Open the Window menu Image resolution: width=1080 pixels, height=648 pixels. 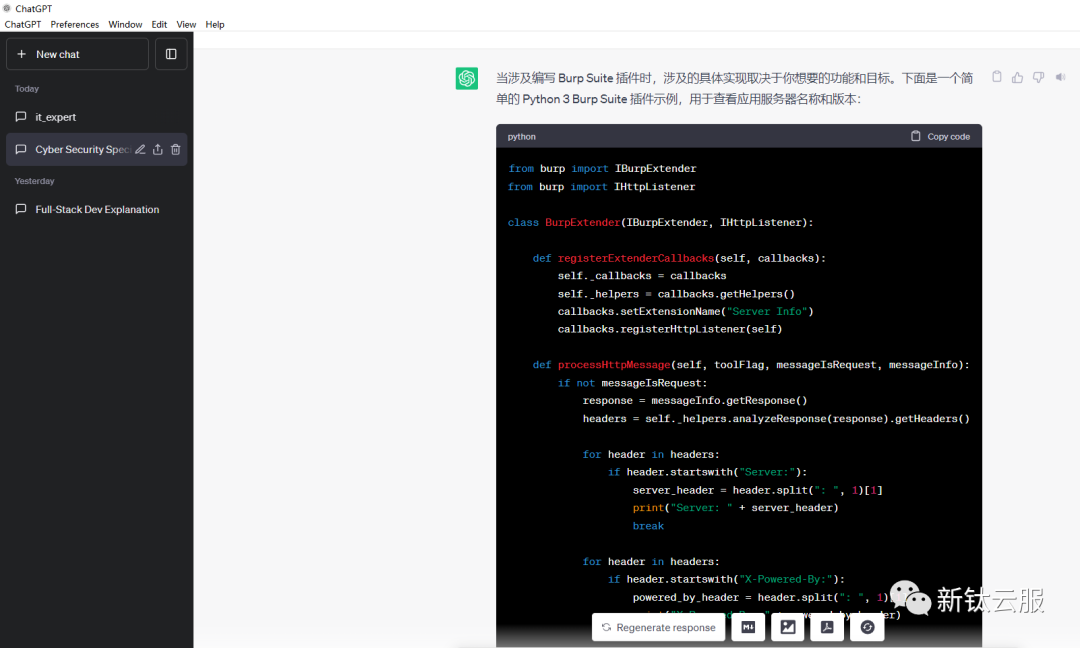click(125, 24)
